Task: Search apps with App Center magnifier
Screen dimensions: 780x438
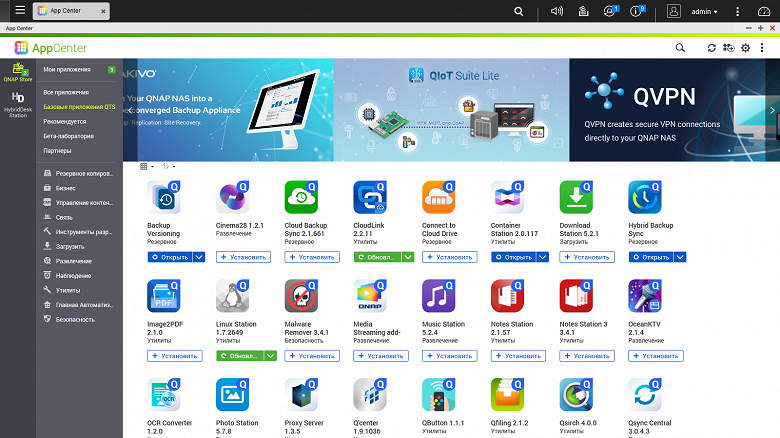Action: click(680, 48)
